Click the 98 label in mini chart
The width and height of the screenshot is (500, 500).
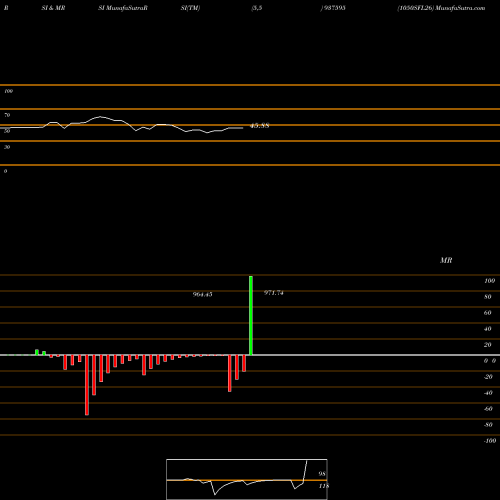[x=322, y=474]
